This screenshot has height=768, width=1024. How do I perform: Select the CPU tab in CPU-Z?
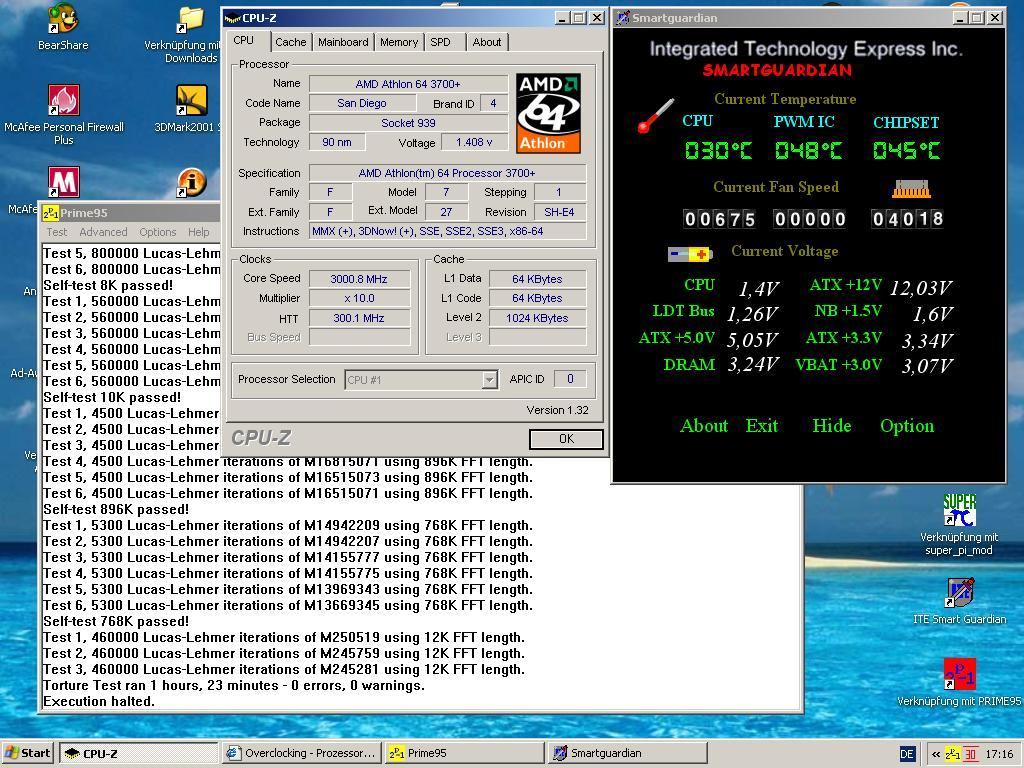[244, 40]
